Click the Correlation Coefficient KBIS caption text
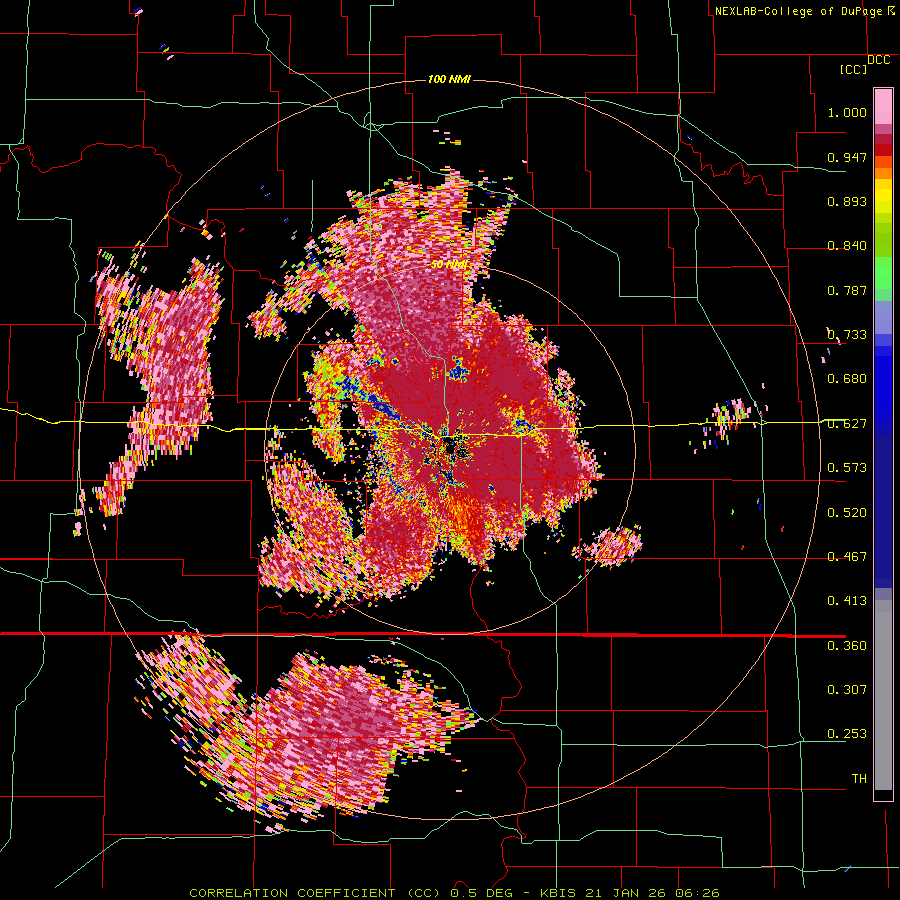The height and width of the screenshot is (900, 900). coord(454,893)
